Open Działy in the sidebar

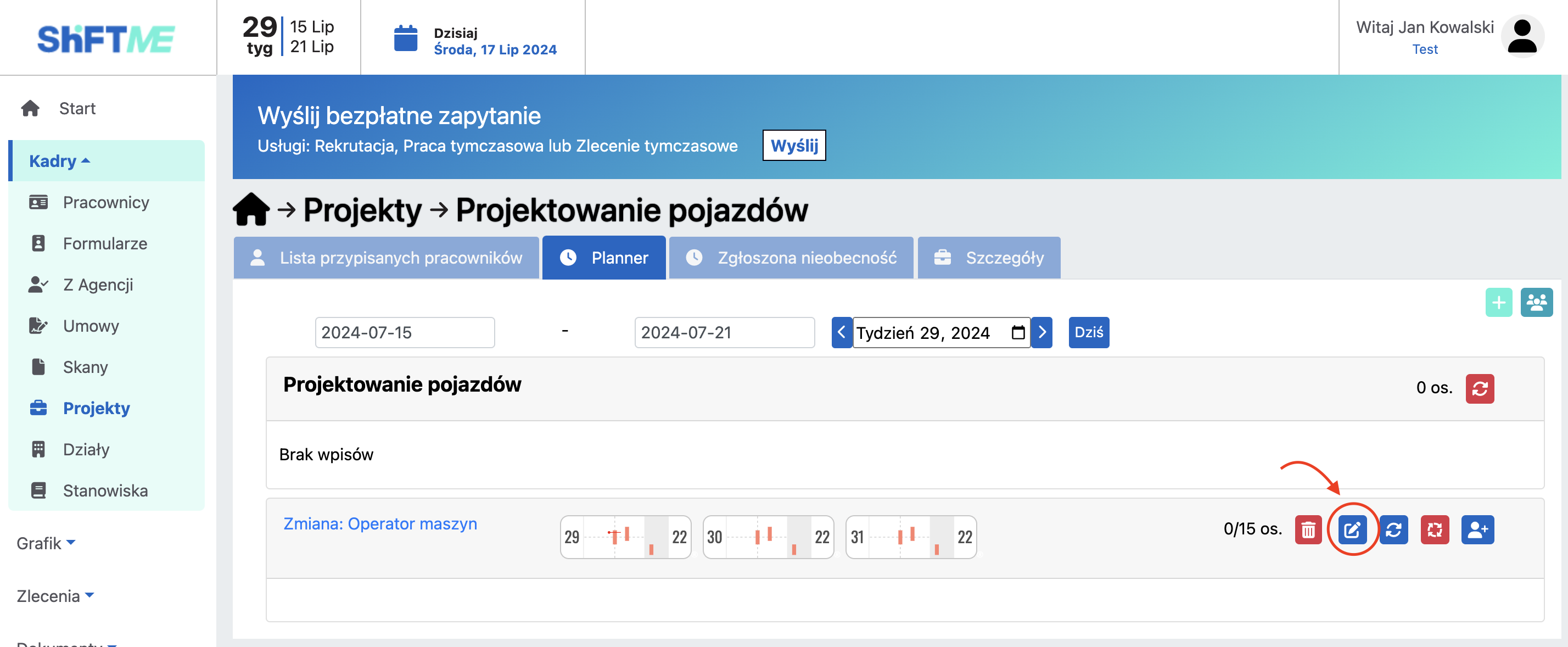pos(86,449)
